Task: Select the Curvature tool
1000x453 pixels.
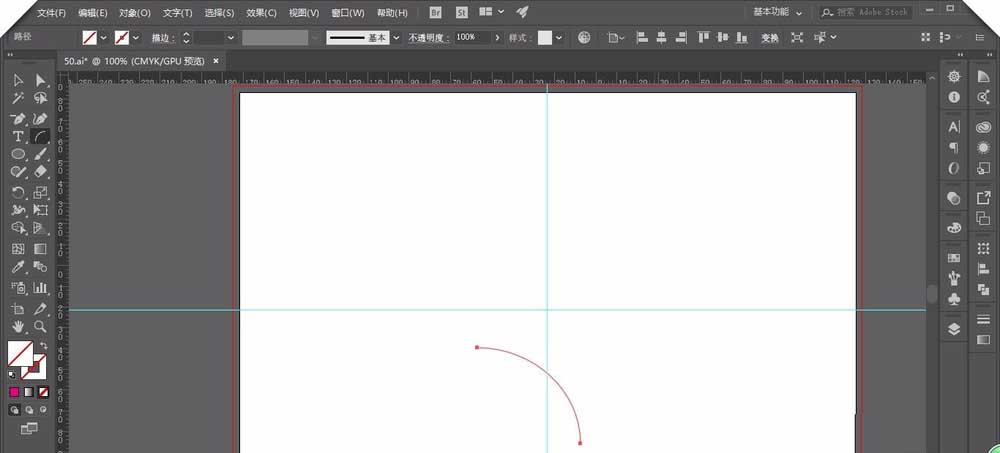Action: click(40, 119)
